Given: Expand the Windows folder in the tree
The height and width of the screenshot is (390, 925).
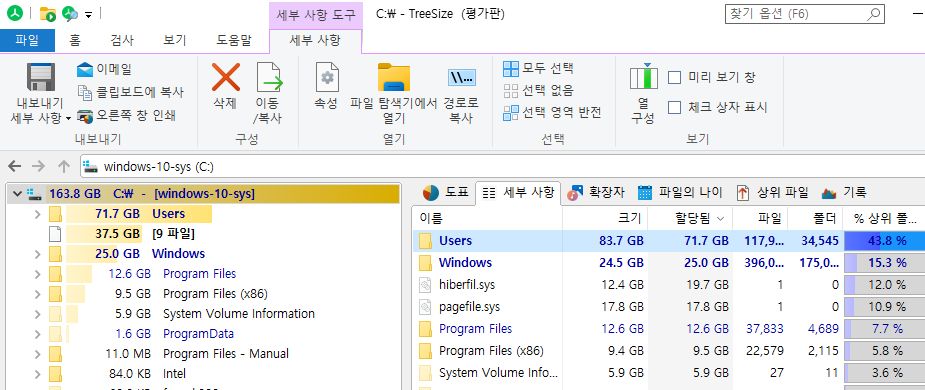Looking at the screenshot, I should 38,254.
